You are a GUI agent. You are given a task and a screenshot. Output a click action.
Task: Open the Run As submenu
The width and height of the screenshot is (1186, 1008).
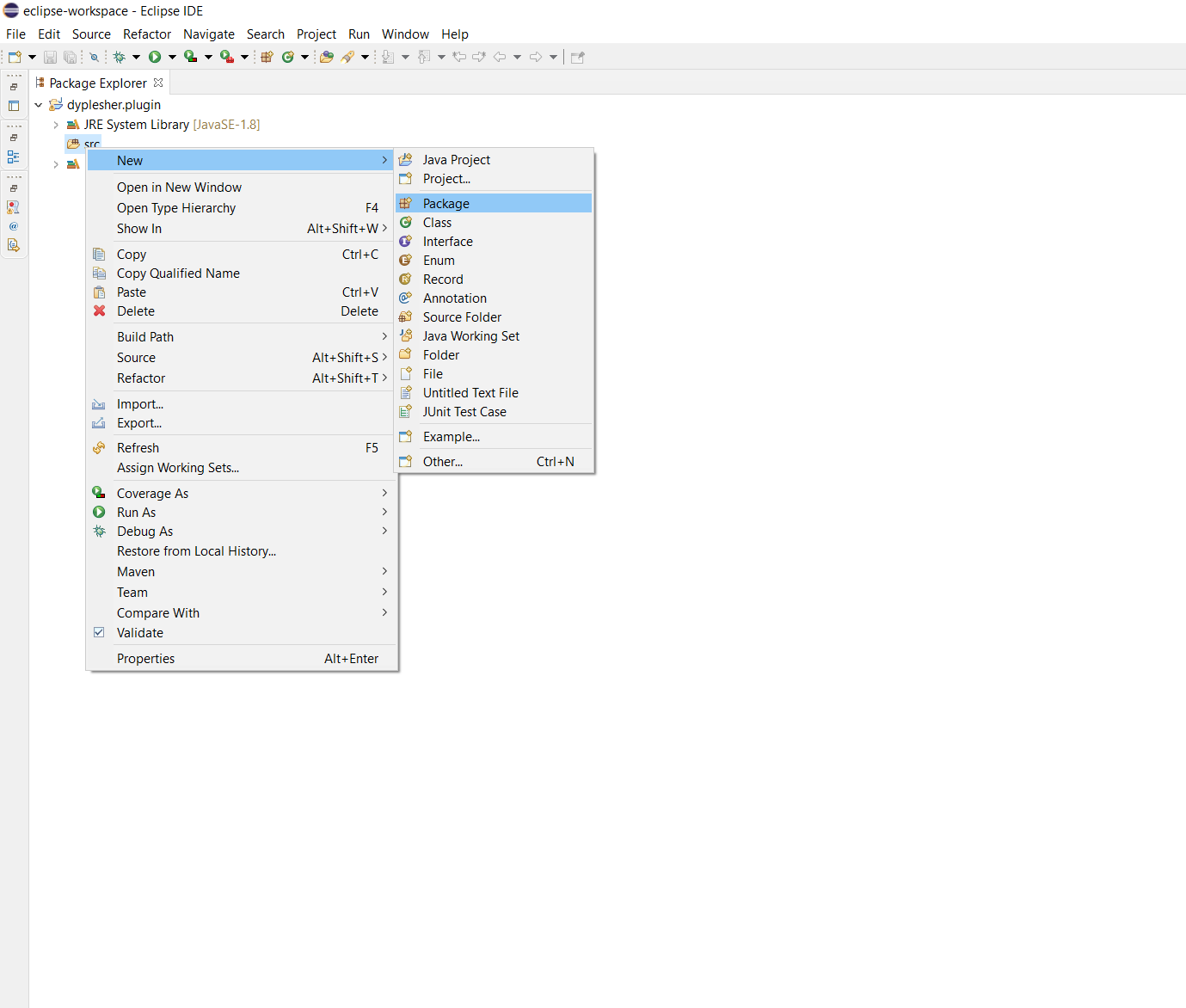click(x=242, y=513)
